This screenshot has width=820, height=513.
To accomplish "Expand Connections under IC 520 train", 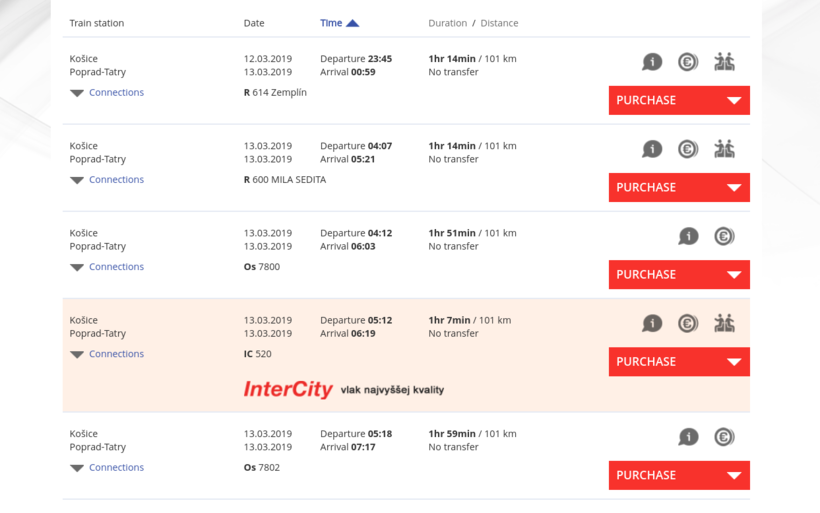I will click(107, 354).
